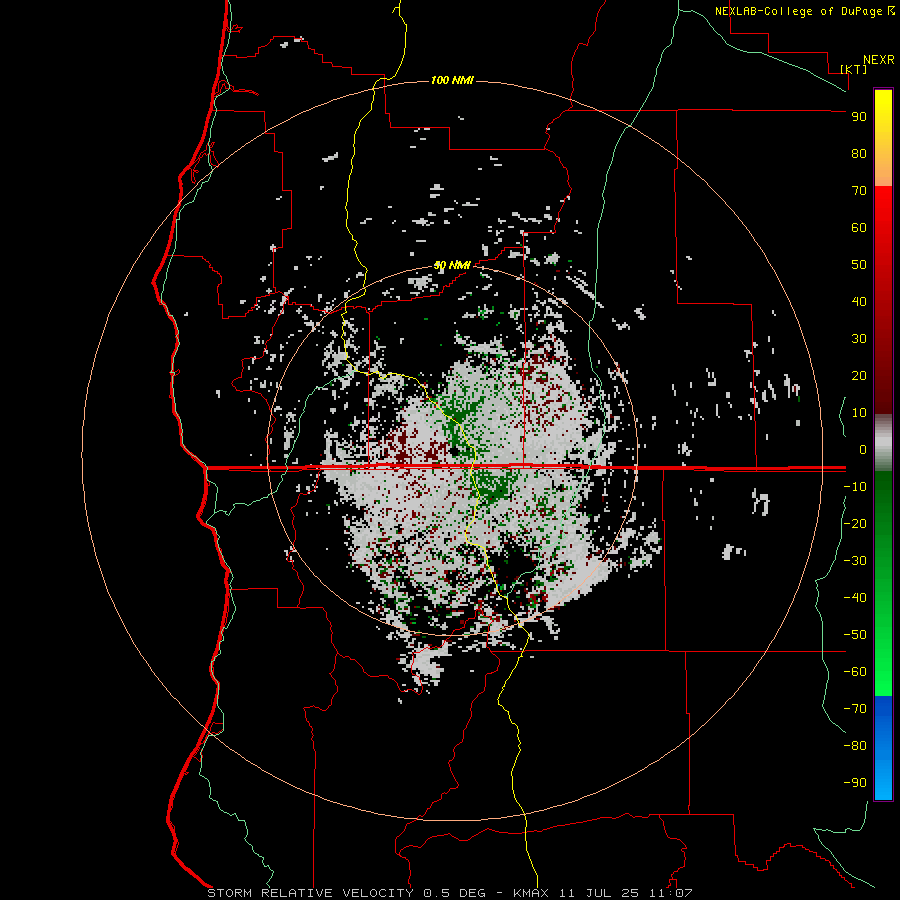Click the 0 value on the velocity scale
The width and height of the screenshot is (900, 900).
[x=863, y=449]
